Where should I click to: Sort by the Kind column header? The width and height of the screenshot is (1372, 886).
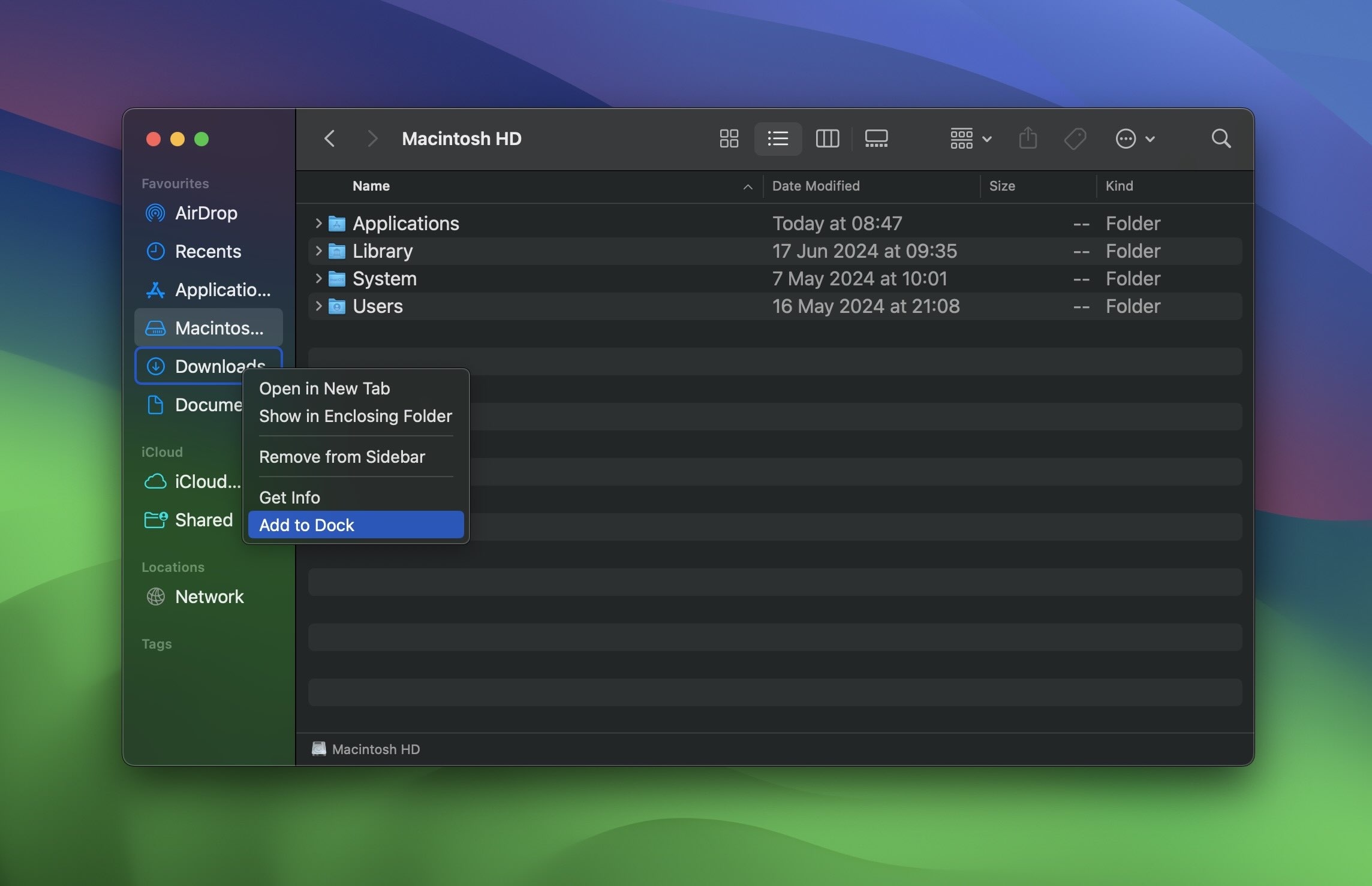tap(1119, 186)
